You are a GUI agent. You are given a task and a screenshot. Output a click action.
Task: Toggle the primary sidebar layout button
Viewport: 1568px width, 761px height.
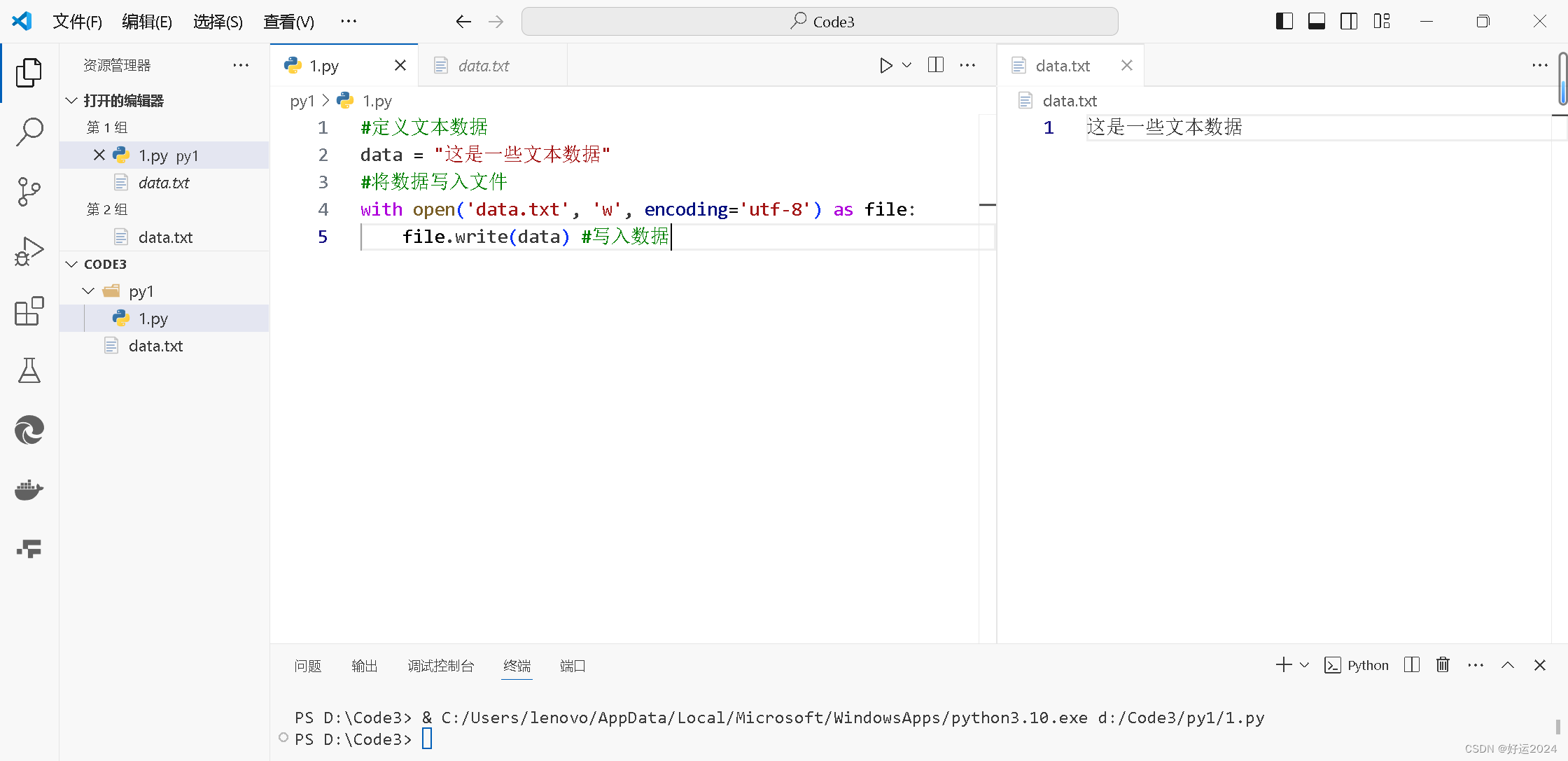pyautogui.click(x=1284, y=22)
